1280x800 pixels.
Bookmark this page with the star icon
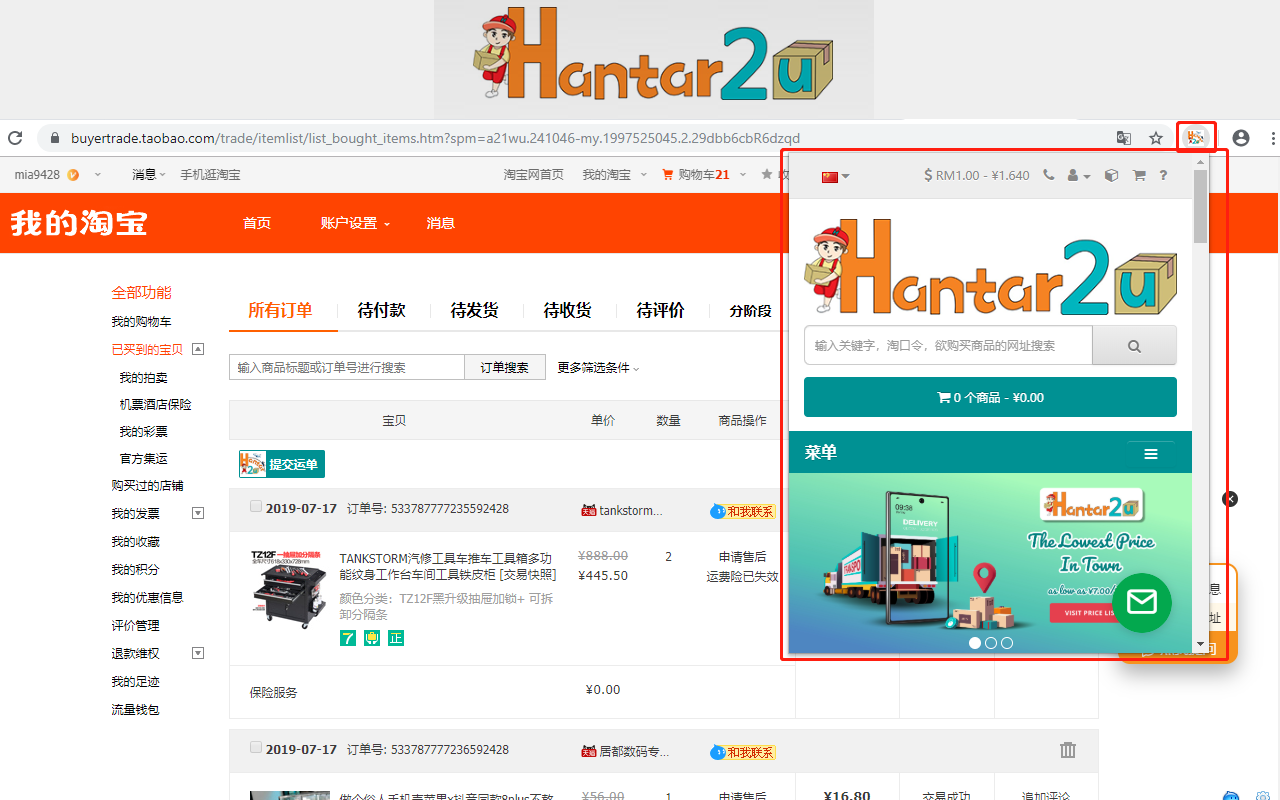(1156, 138)
